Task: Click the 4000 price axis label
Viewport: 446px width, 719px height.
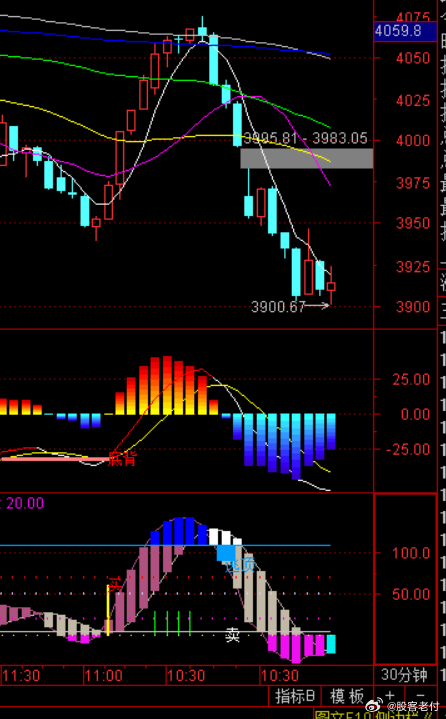Action: (413, 140)
